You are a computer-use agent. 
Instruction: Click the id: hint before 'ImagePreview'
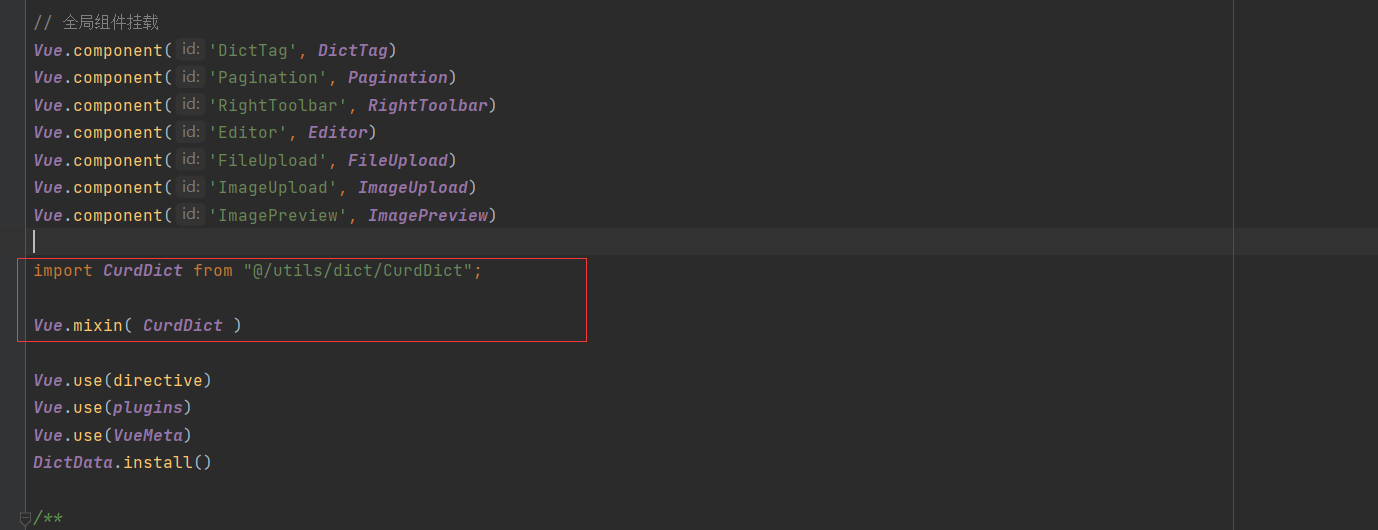(x=191, y=214)
